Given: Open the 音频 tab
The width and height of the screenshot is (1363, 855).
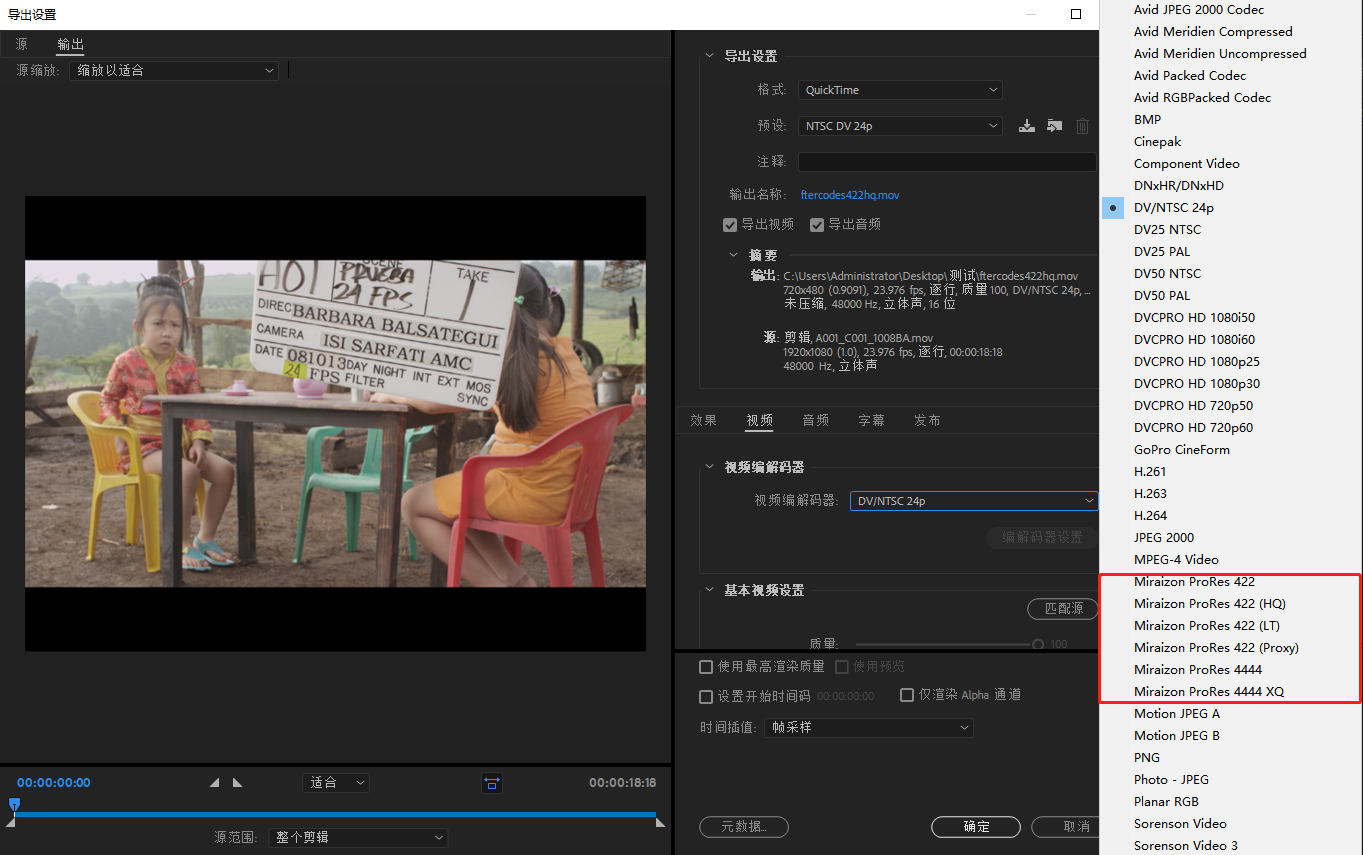Looking at the screenshot, I should [816, 421].
